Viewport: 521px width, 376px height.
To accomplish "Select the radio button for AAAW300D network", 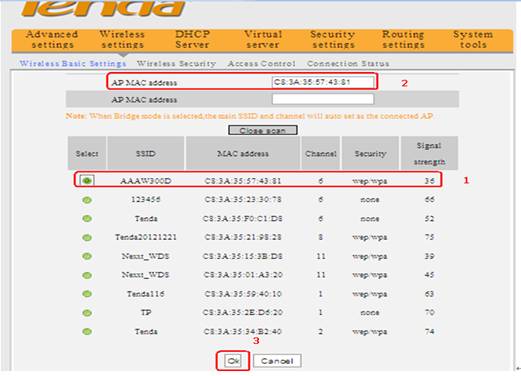I will (x=87, y=181).
